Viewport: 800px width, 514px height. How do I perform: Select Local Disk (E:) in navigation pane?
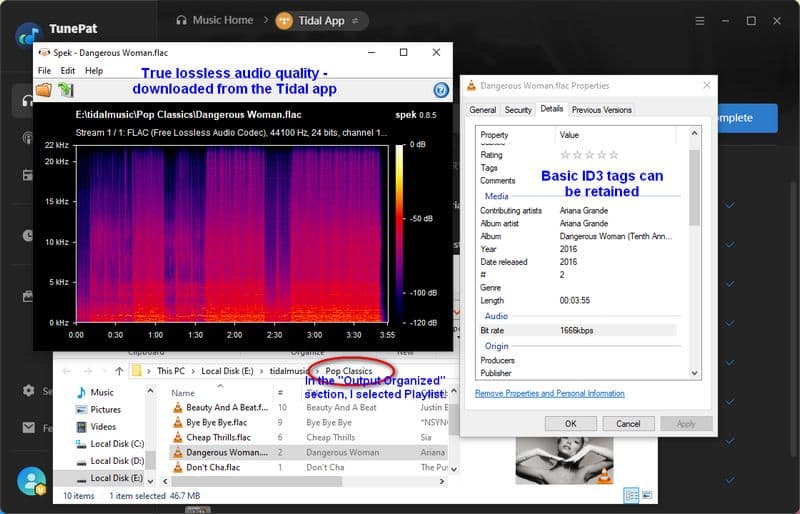[116, 478]
